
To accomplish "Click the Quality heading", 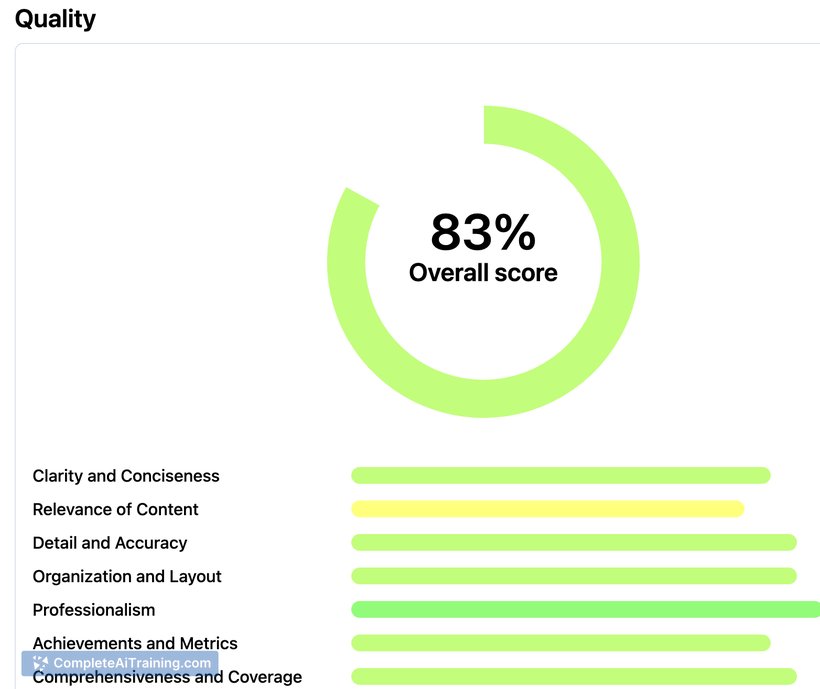I will click(x=55, y=19).
